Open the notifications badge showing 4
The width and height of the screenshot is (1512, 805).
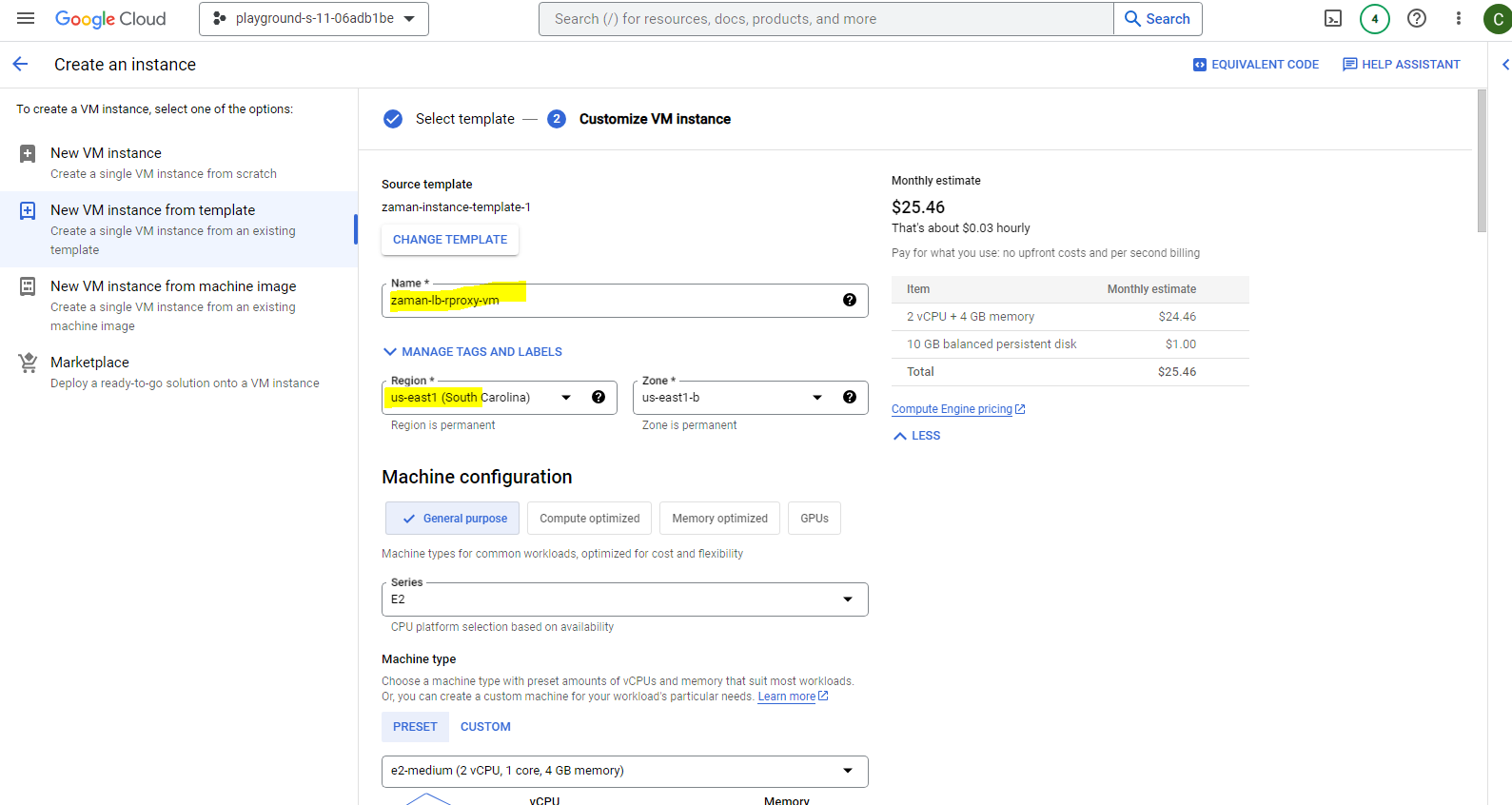point(1374,19)
